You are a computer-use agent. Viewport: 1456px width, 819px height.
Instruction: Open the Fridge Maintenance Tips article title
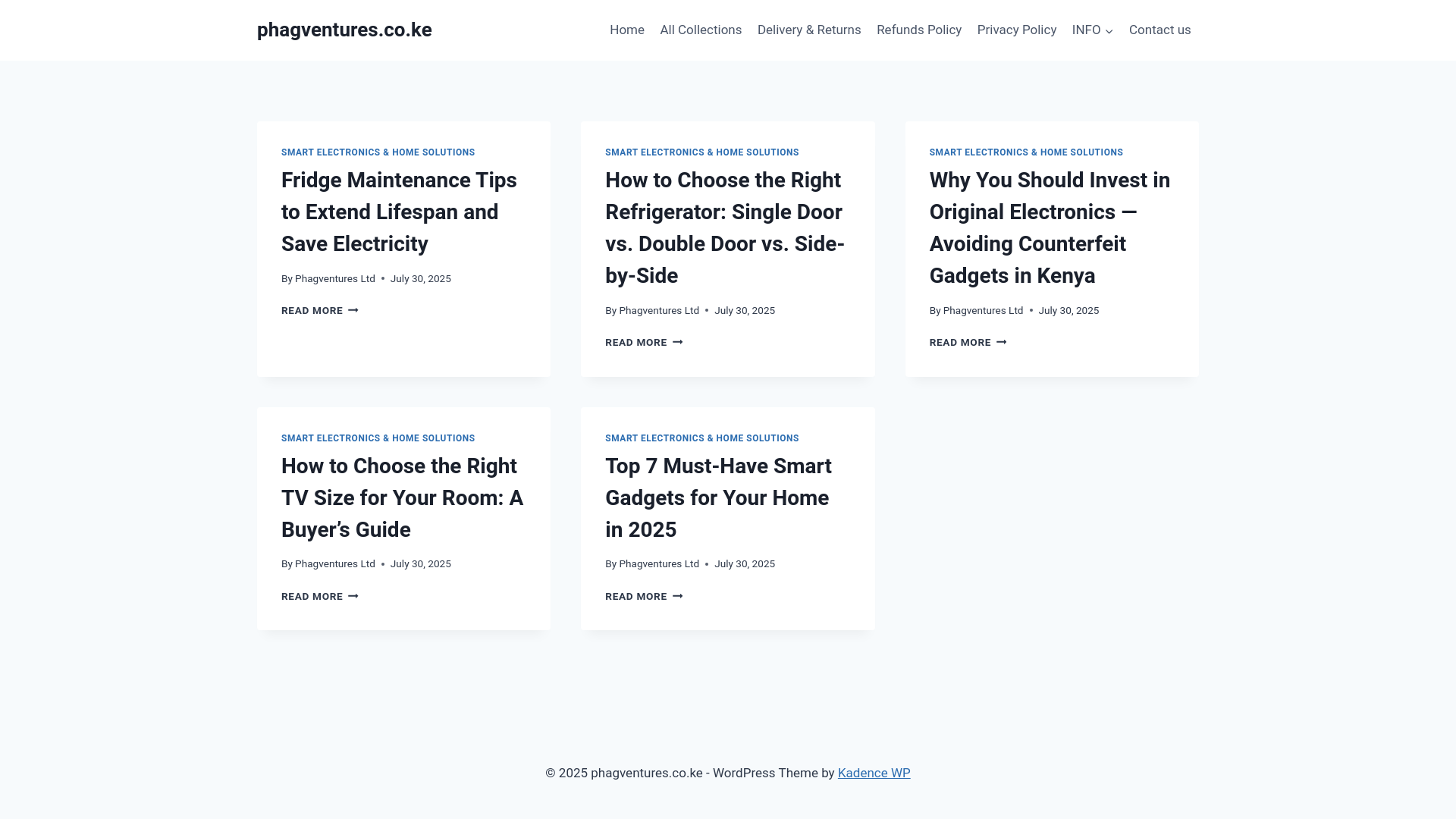(x=399, y=212)
